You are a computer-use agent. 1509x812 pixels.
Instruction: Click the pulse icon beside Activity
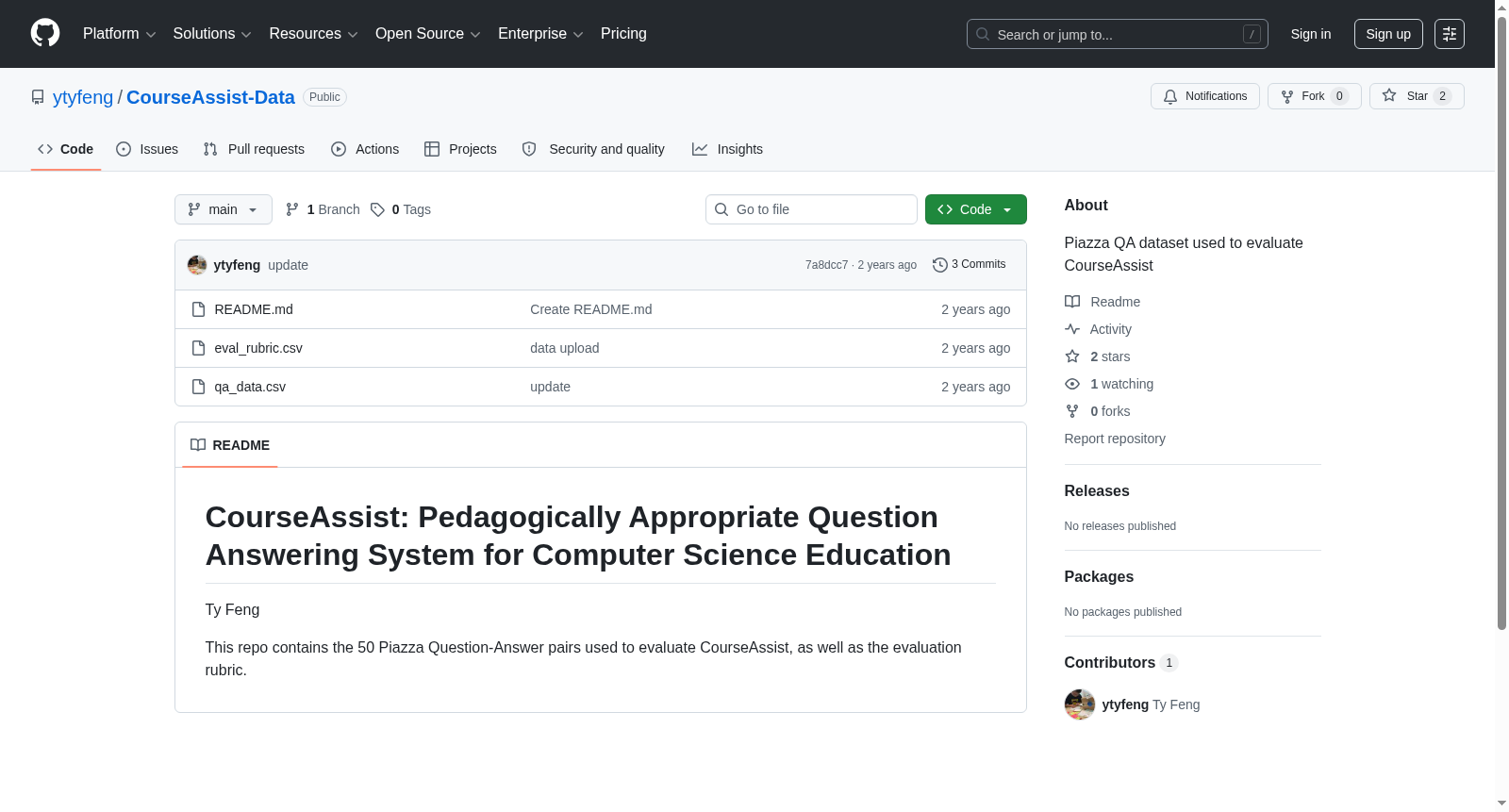tap(1072, 329)
